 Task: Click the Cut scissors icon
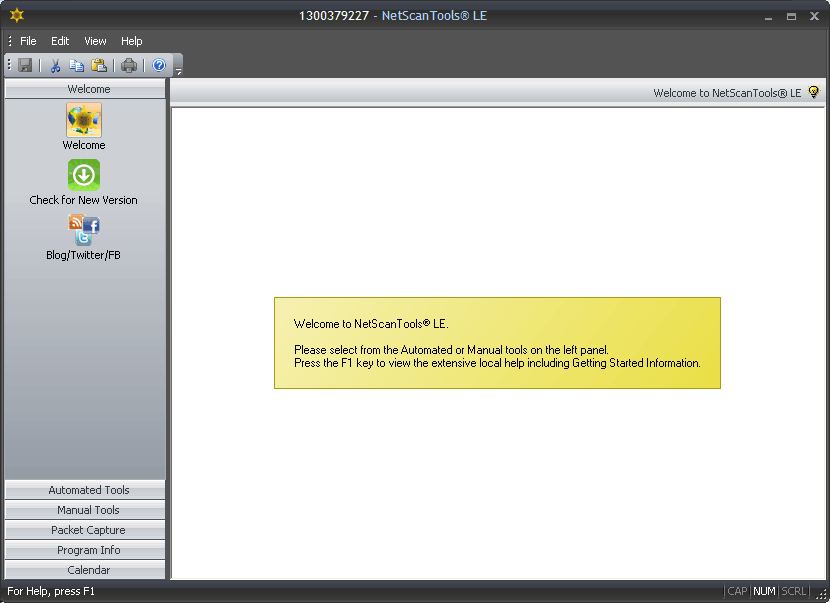coord(55,65)
